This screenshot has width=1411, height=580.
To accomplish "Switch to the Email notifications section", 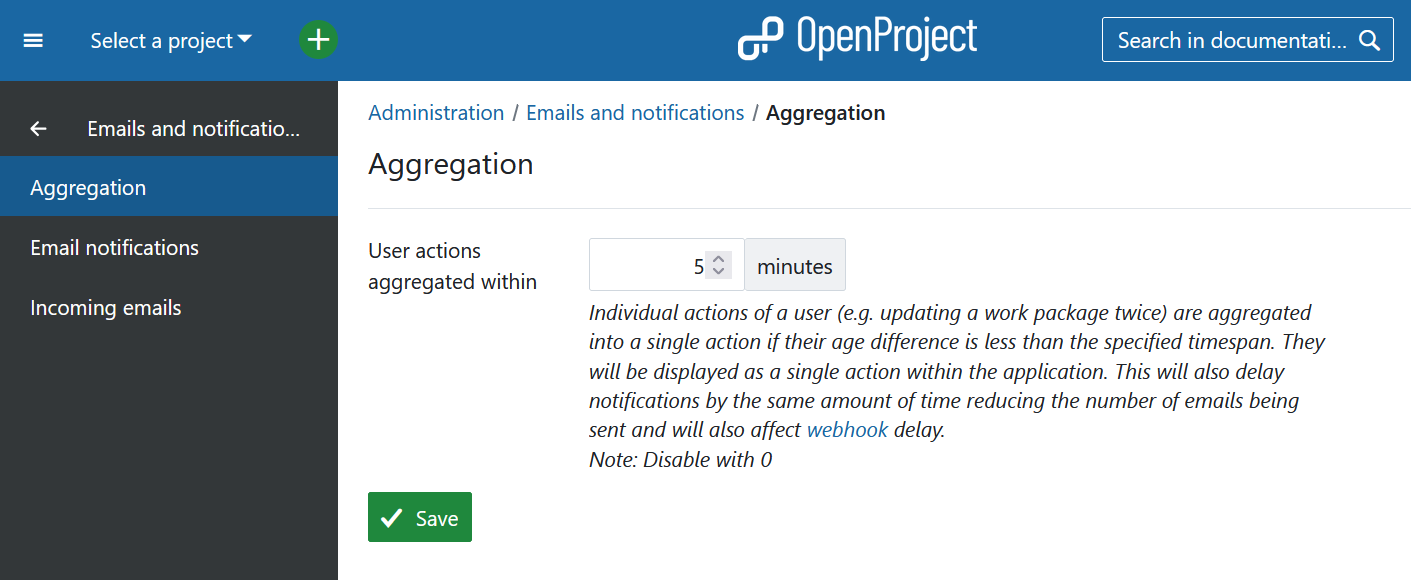I will pyautogui.click(x=114, y=247).
